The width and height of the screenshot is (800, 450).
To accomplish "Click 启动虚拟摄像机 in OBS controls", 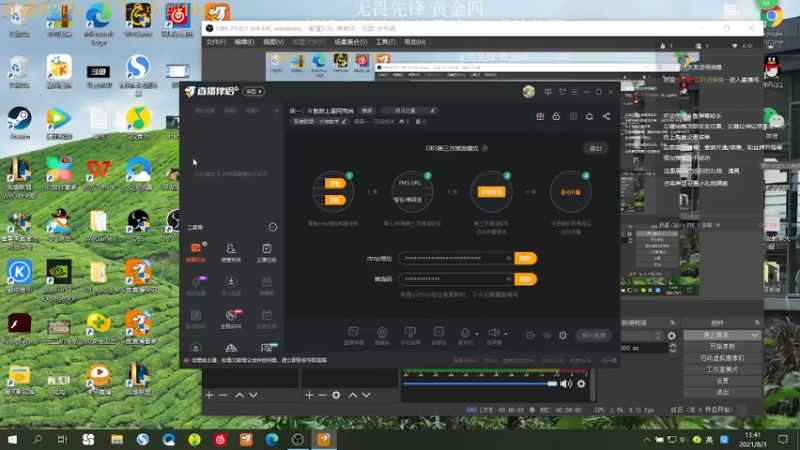I will pos(722,358).
